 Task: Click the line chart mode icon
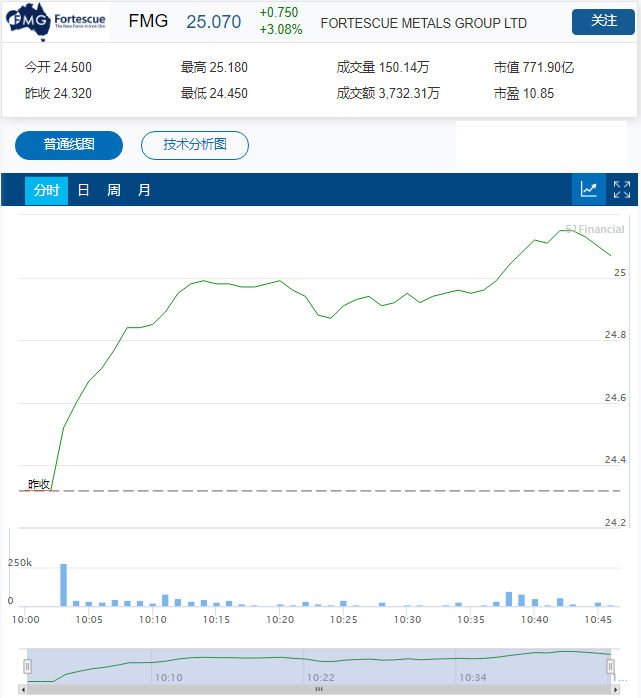coord(588,190)
